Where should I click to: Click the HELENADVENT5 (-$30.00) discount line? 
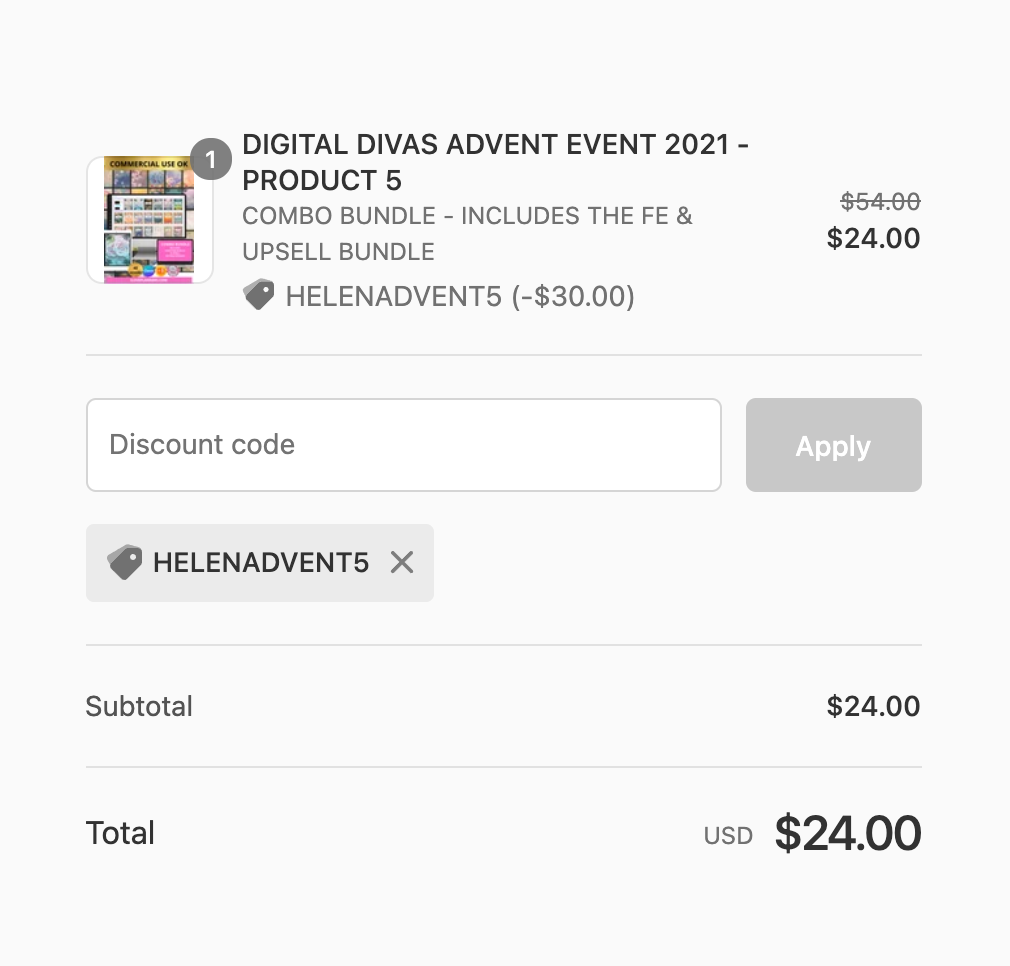coord(459,296)
